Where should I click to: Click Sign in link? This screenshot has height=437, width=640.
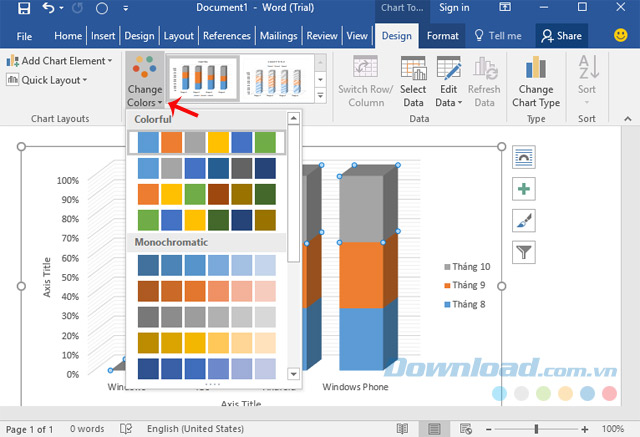454,7
